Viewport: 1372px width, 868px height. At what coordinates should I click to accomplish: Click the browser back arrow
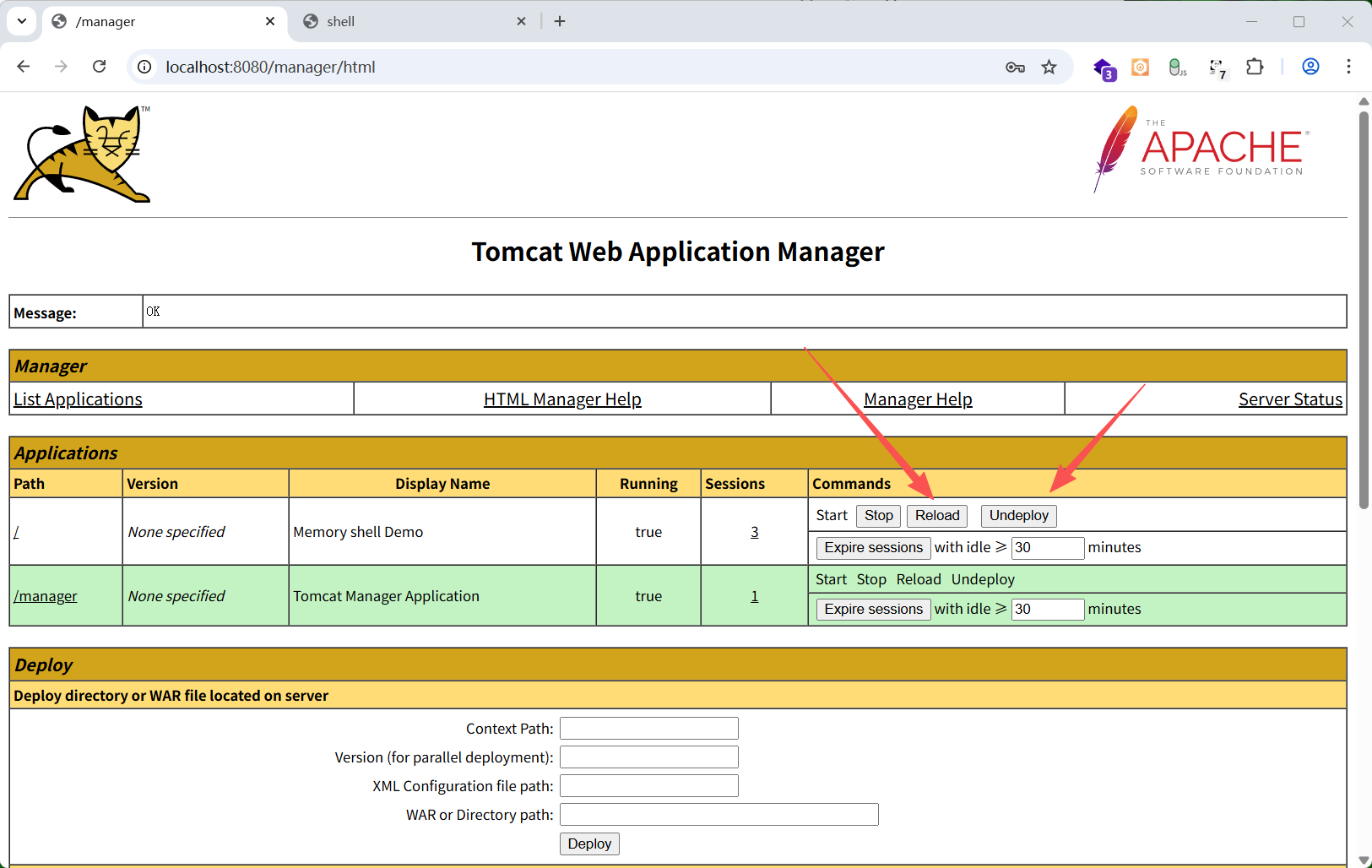(x=24, y=67)
